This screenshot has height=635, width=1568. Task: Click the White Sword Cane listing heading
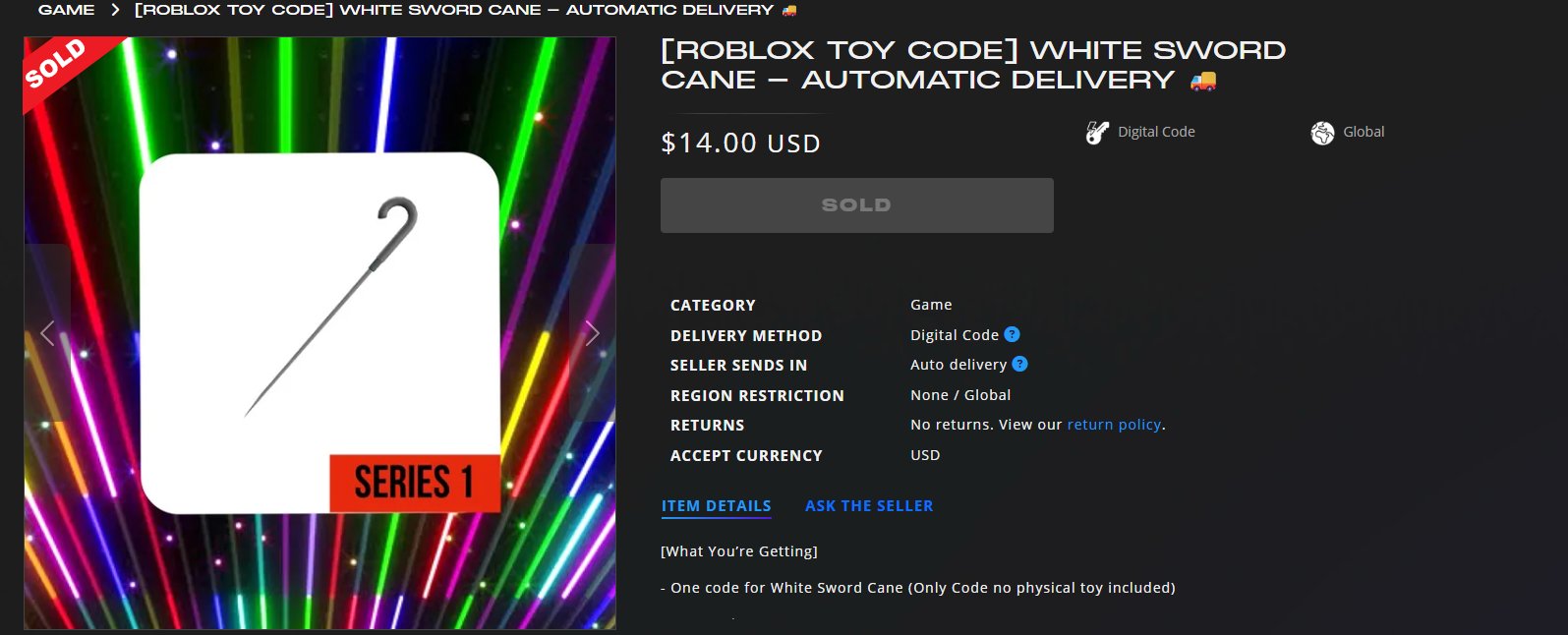(973, 65)
